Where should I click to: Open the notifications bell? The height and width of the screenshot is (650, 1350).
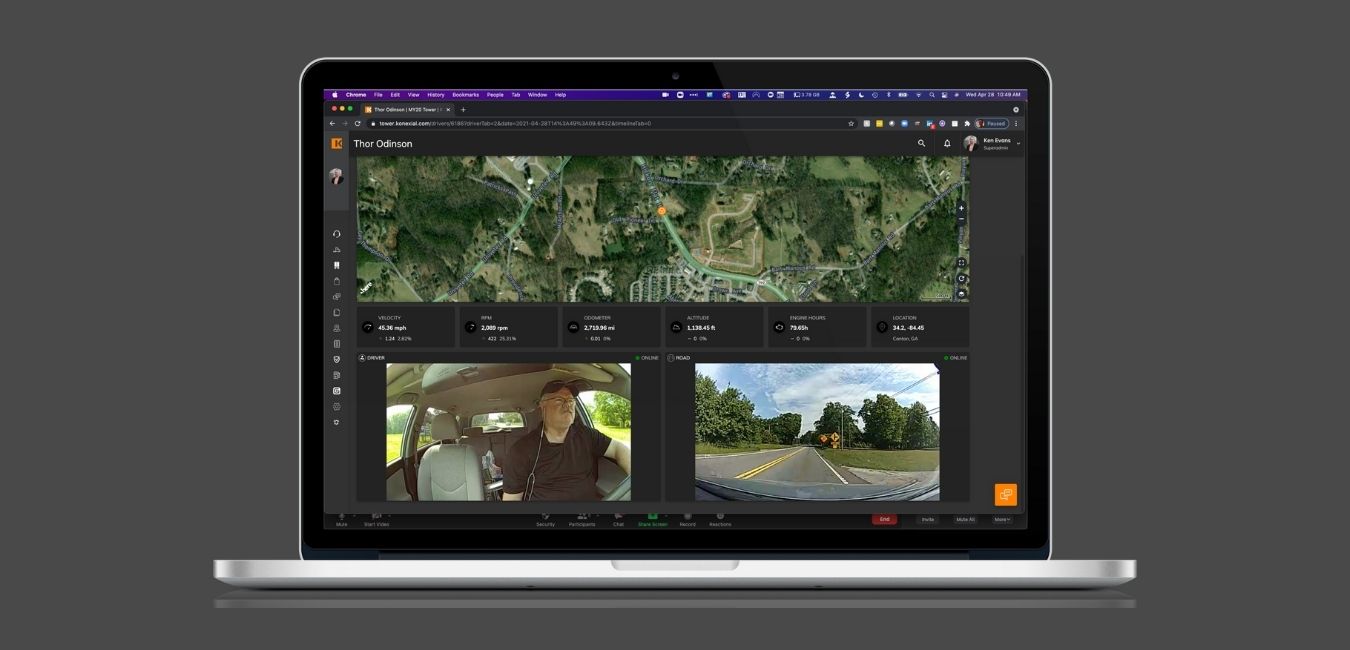click(x=947, y=144)
